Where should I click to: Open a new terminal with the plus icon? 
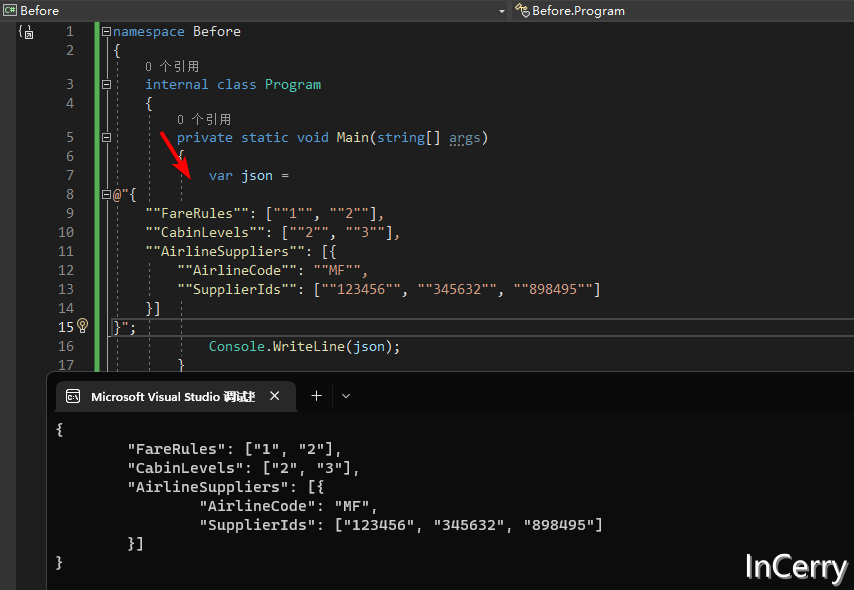tap(316, 396)
